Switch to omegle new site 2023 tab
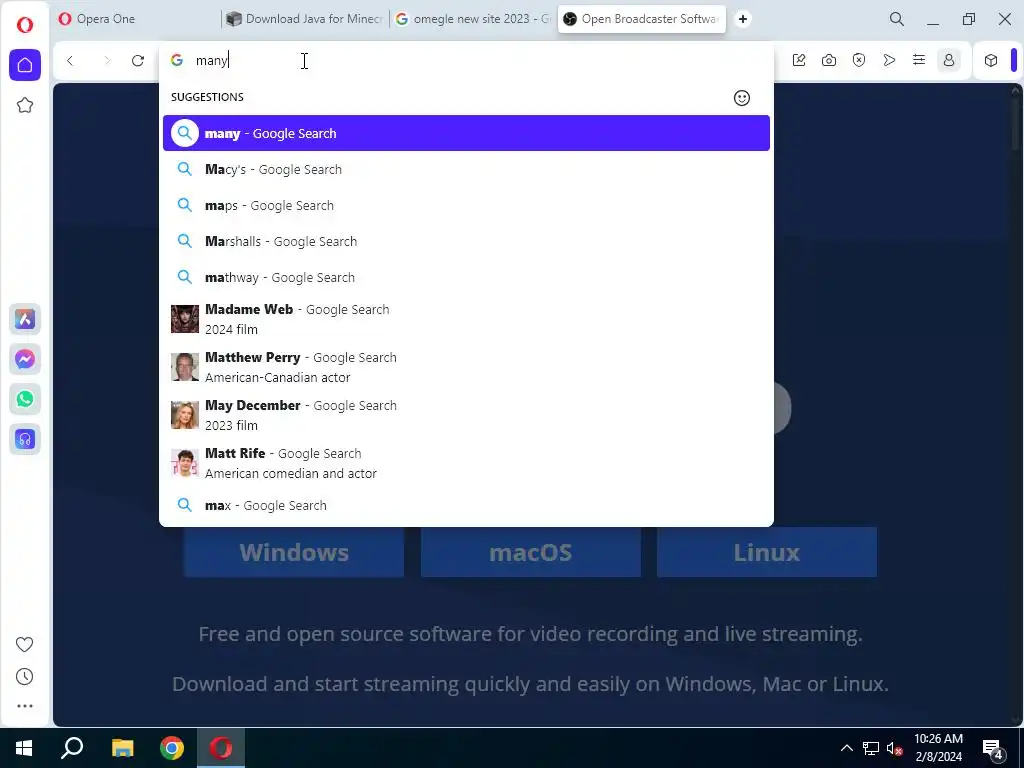 pyautogui.click(x=473, y=19)
